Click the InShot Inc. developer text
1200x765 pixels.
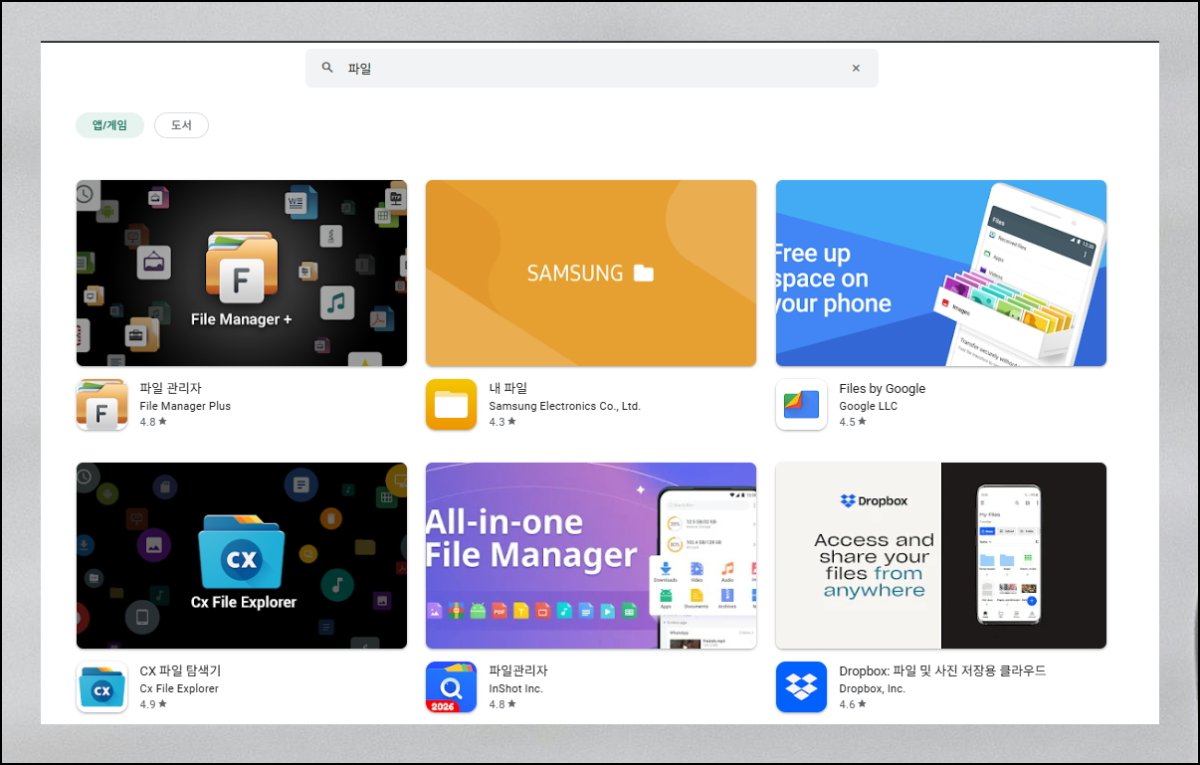pyautogui.click(x=516, y=689)
